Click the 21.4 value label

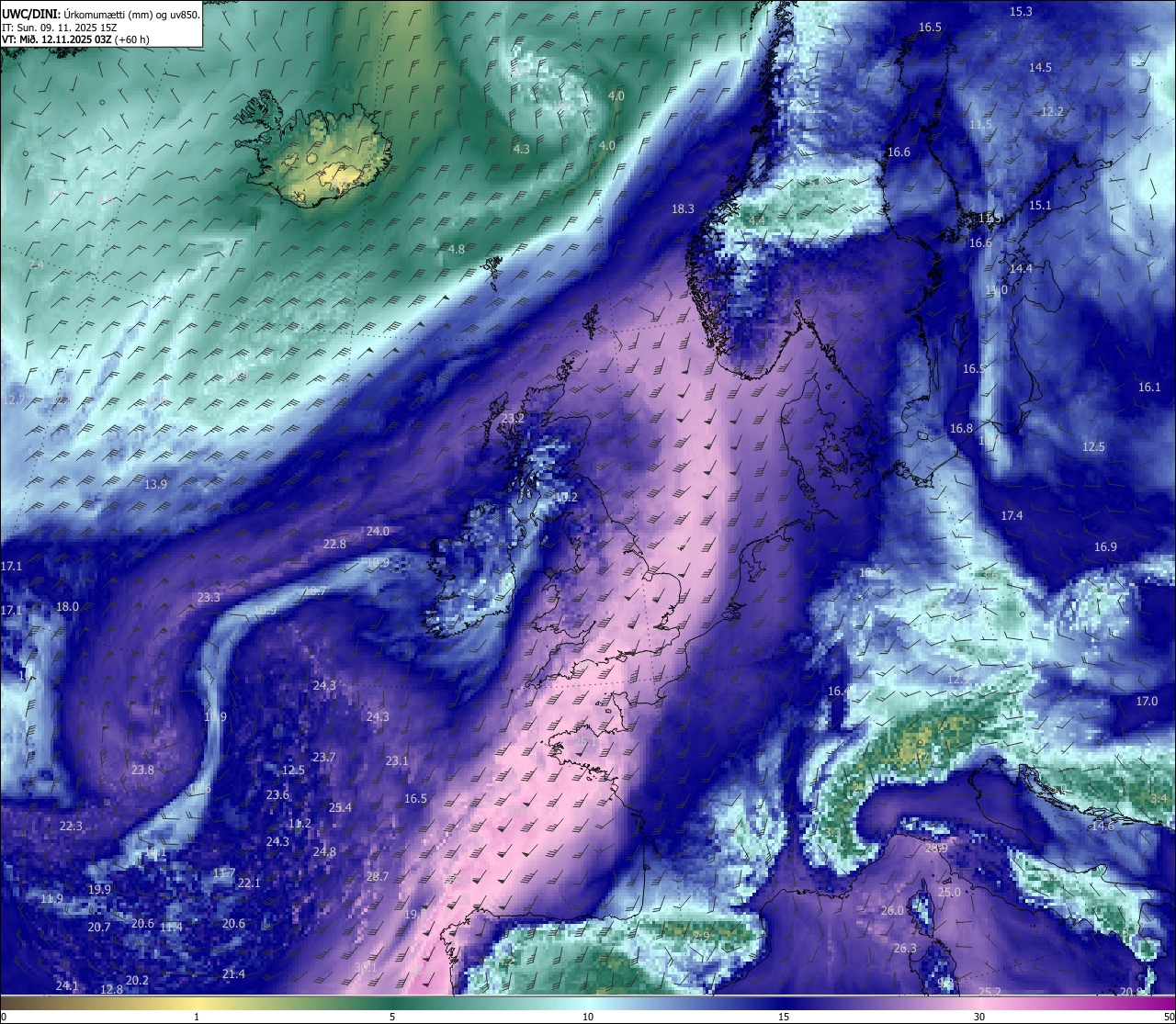pos(233,974)
